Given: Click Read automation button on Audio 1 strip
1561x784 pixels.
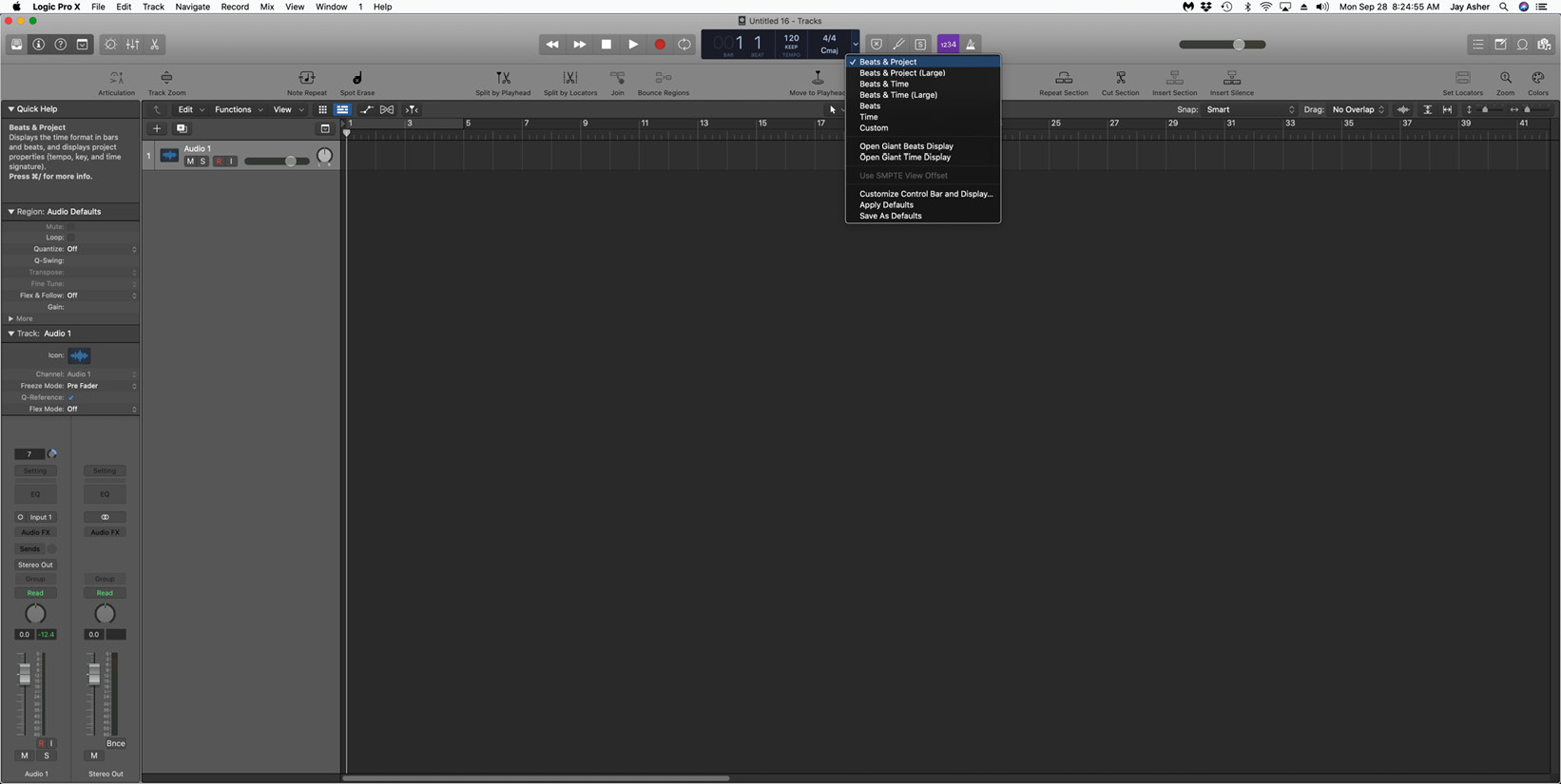Looking at the screenshot, I should click(x=35, y=593).
